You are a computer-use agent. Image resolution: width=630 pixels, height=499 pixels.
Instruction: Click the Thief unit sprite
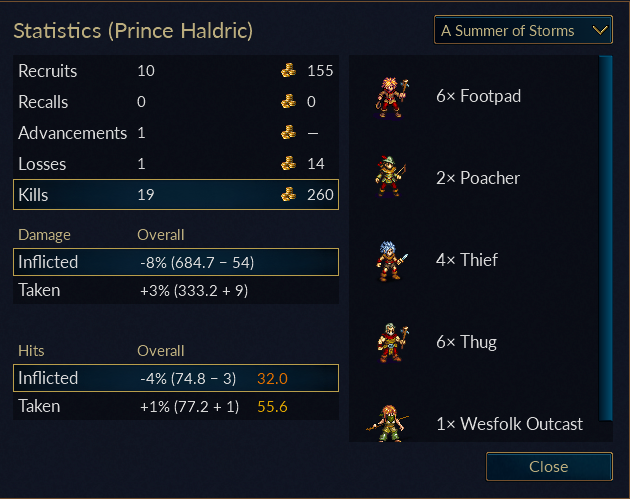tap(391, 260)
